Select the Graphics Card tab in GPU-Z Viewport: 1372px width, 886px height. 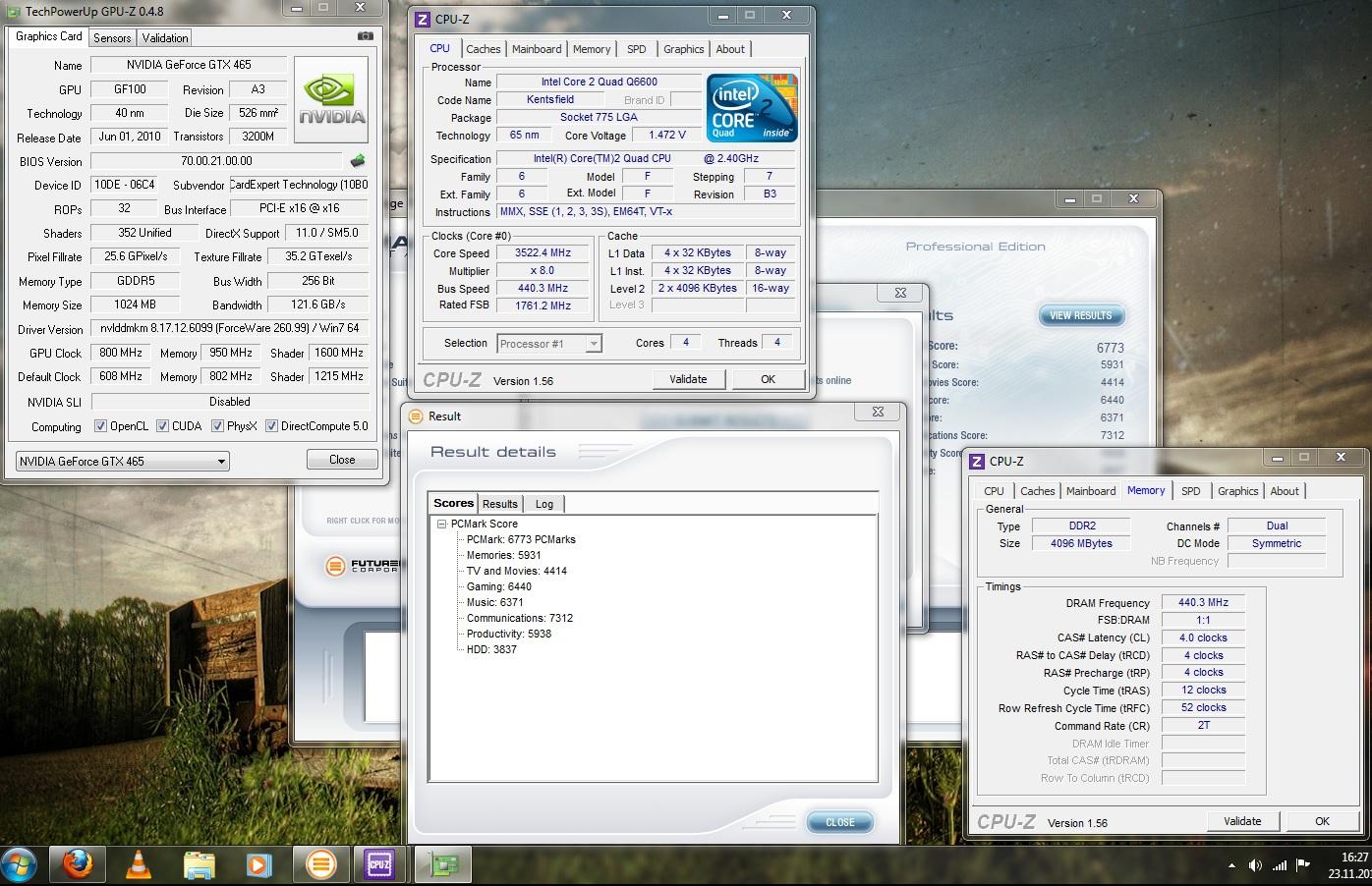[49, 36]
